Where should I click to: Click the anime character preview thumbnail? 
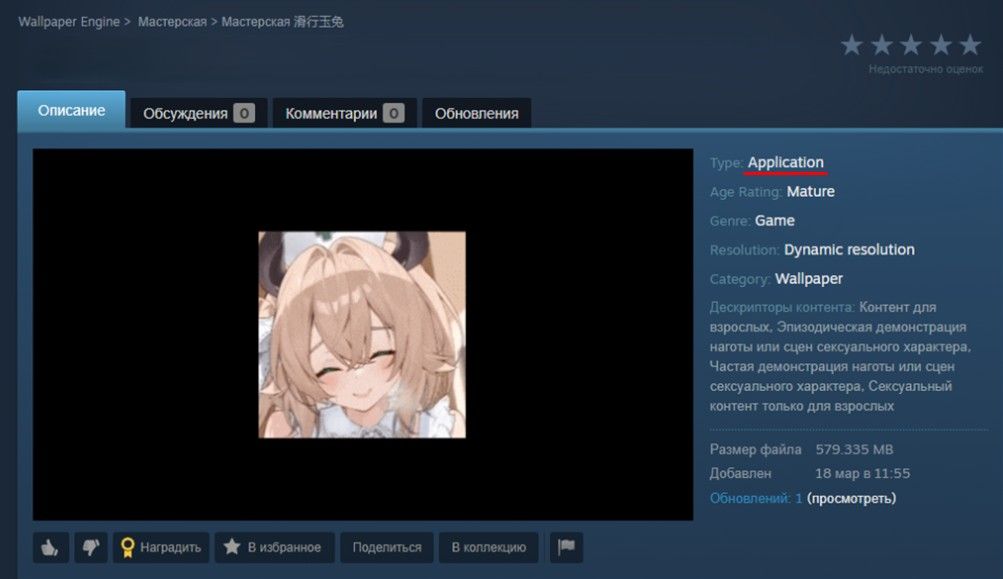point(362,335)
